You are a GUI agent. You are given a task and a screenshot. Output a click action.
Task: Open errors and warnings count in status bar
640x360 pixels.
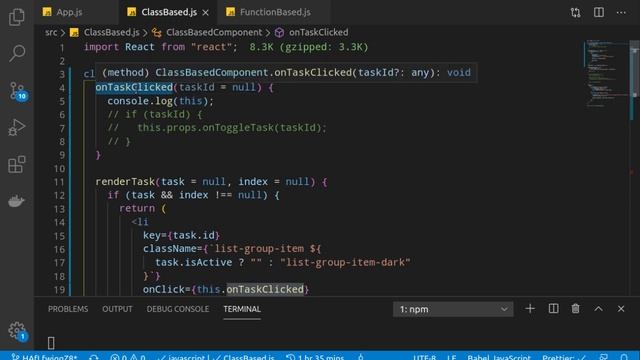(x=128, y=357)
